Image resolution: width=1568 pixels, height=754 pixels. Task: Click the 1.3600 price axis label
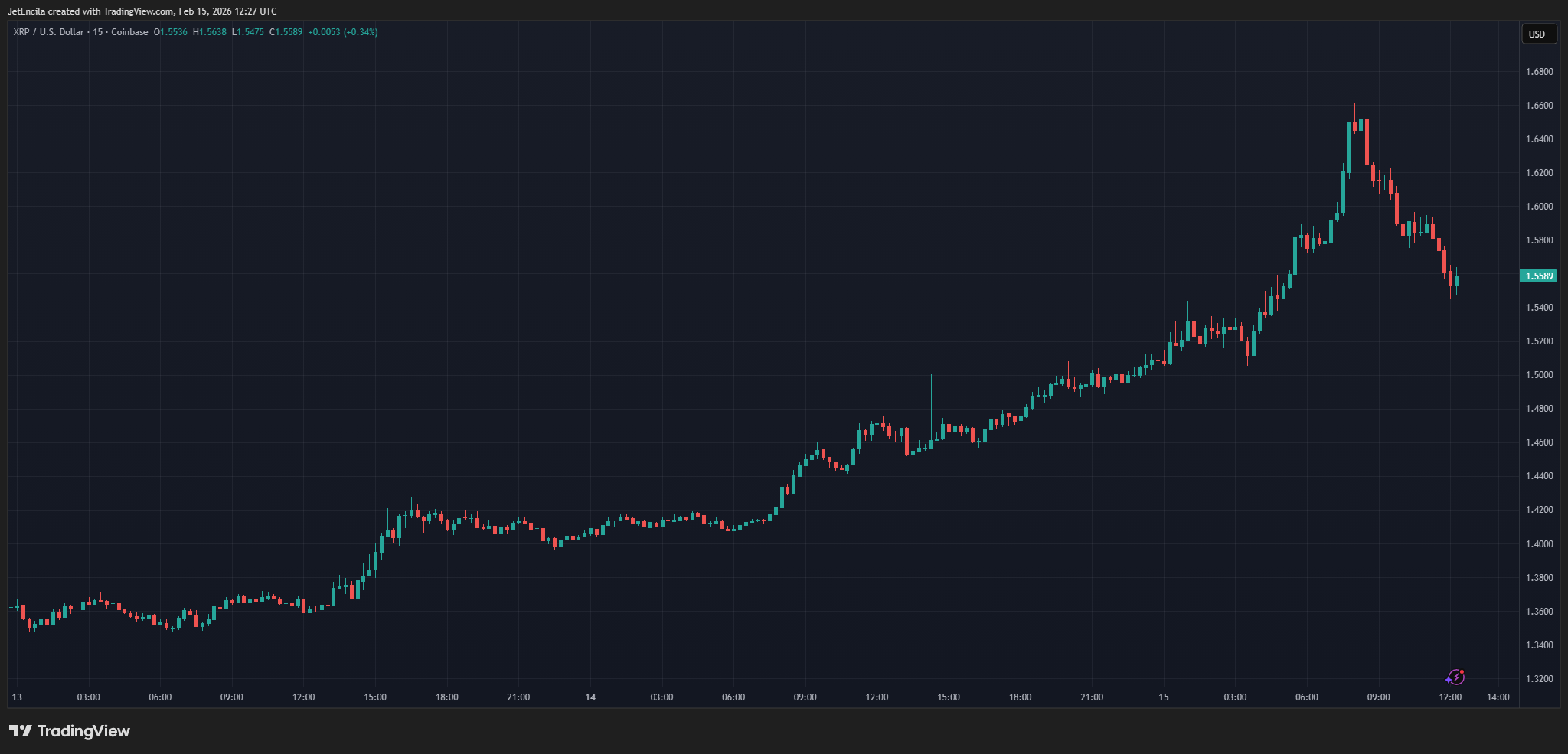pos(1539,612)
